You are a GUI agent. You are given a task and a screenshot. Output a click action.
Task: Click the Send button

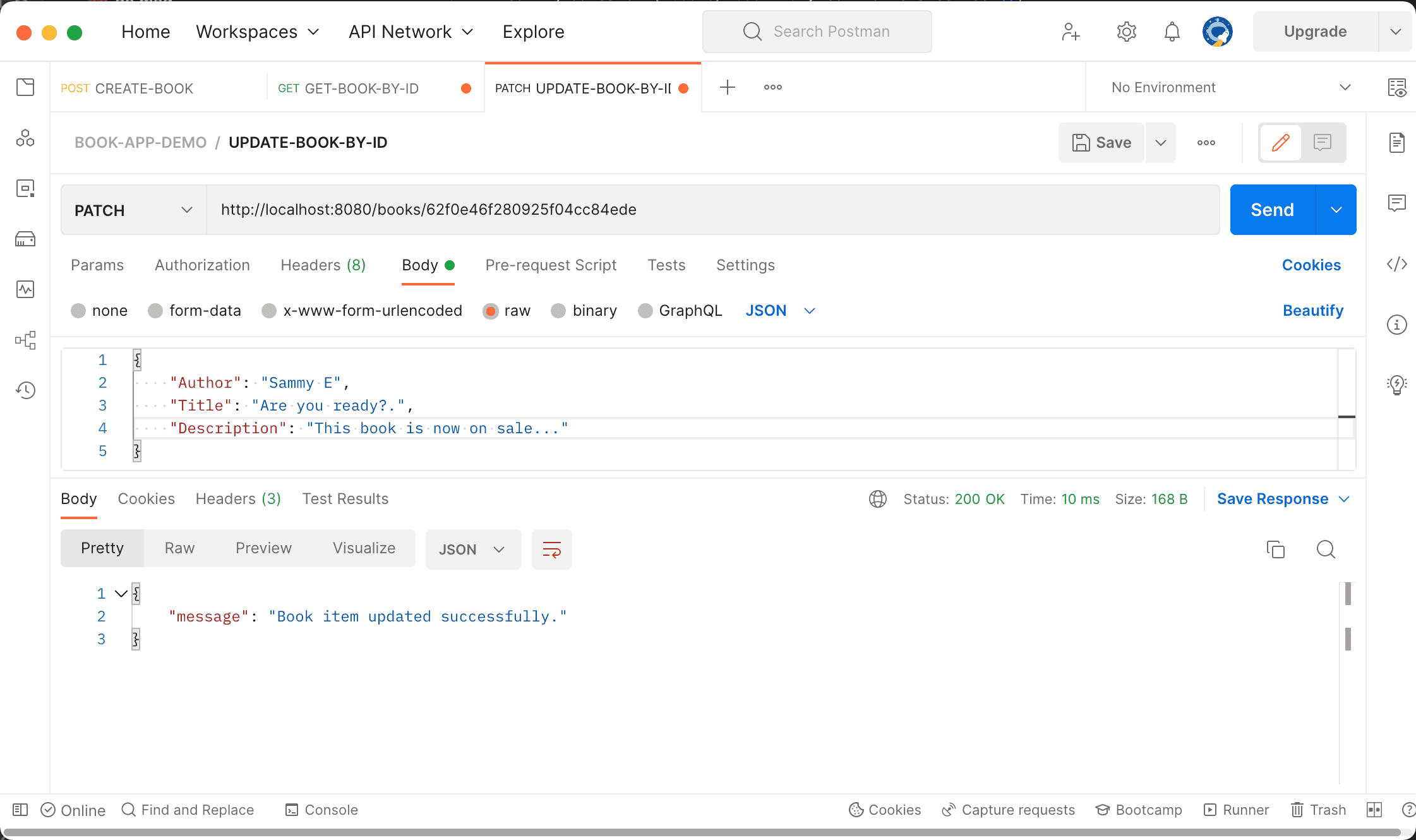1272,210
